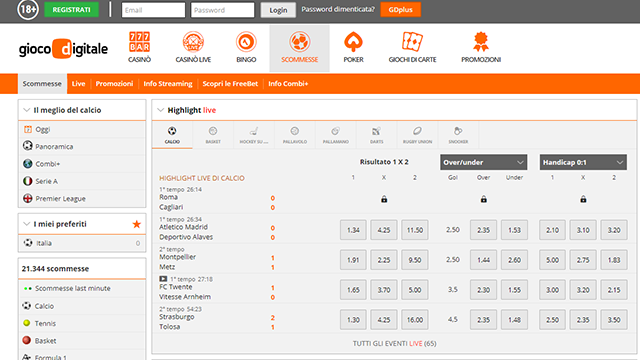Open the Promozioni nav tab
Image resolution: width=640 pixels, height=360 pixels.
point(114,84)
